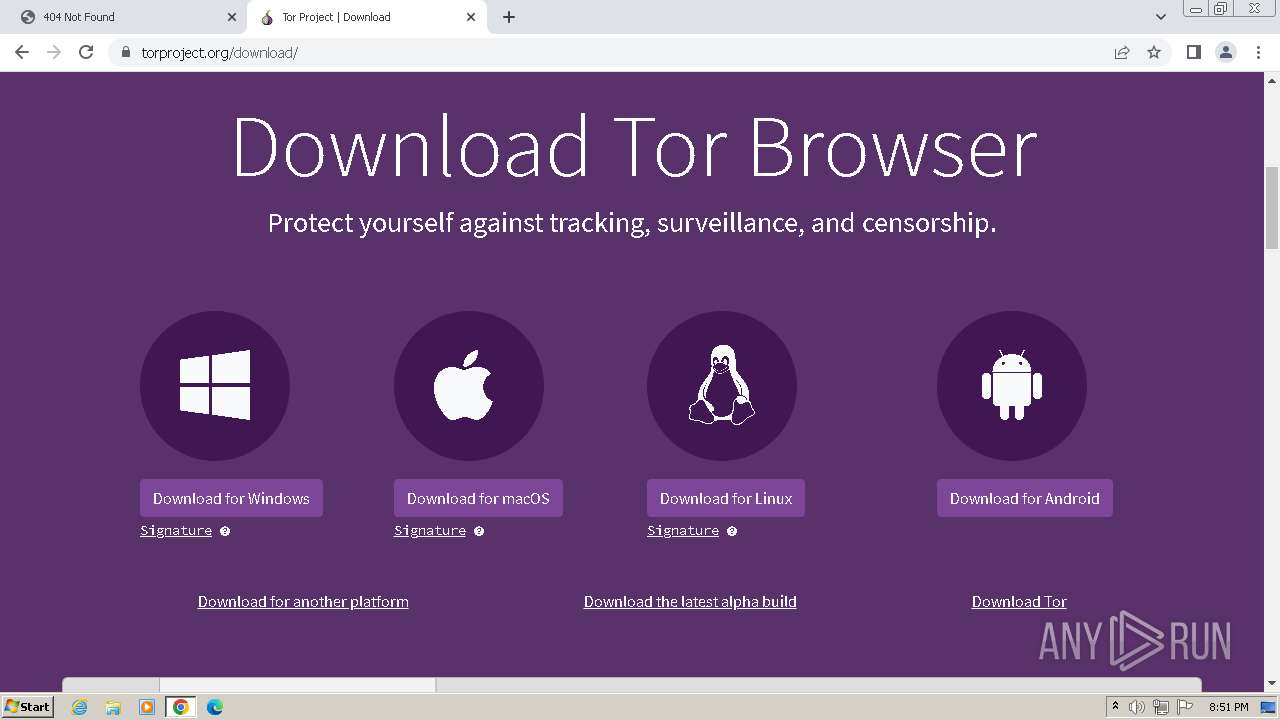Open the Chrome profile avatar icon

pos(1226,52)
